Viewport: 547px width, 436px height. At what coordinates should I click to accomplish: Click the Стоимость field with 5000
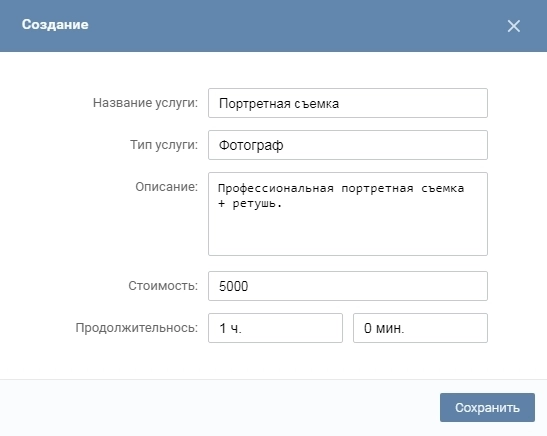[x=348, y=286]
